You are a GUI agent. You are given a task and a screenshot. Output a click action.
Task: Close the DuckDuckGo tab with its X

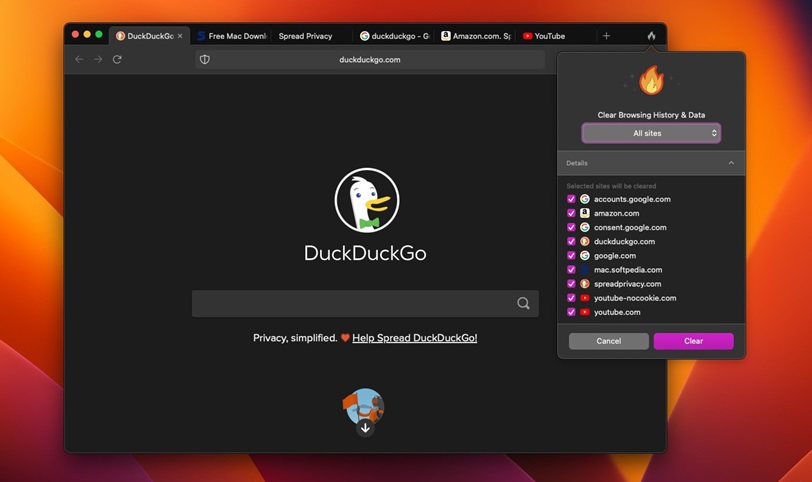point(180,36)
